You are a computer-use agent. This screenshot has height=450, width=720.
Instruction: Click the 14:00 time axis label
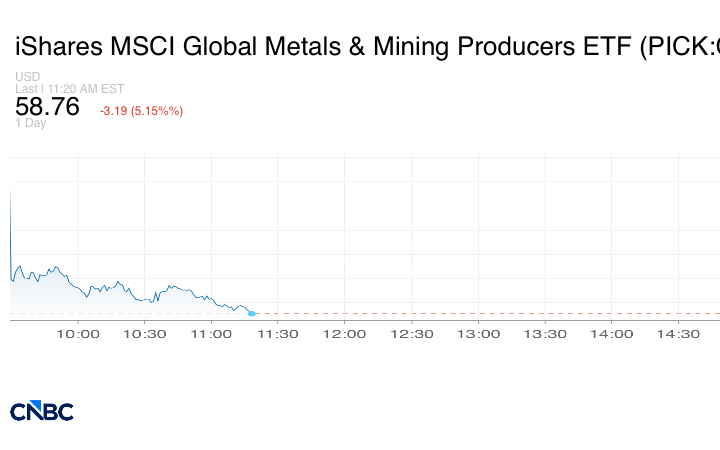(x=611, y=334)
